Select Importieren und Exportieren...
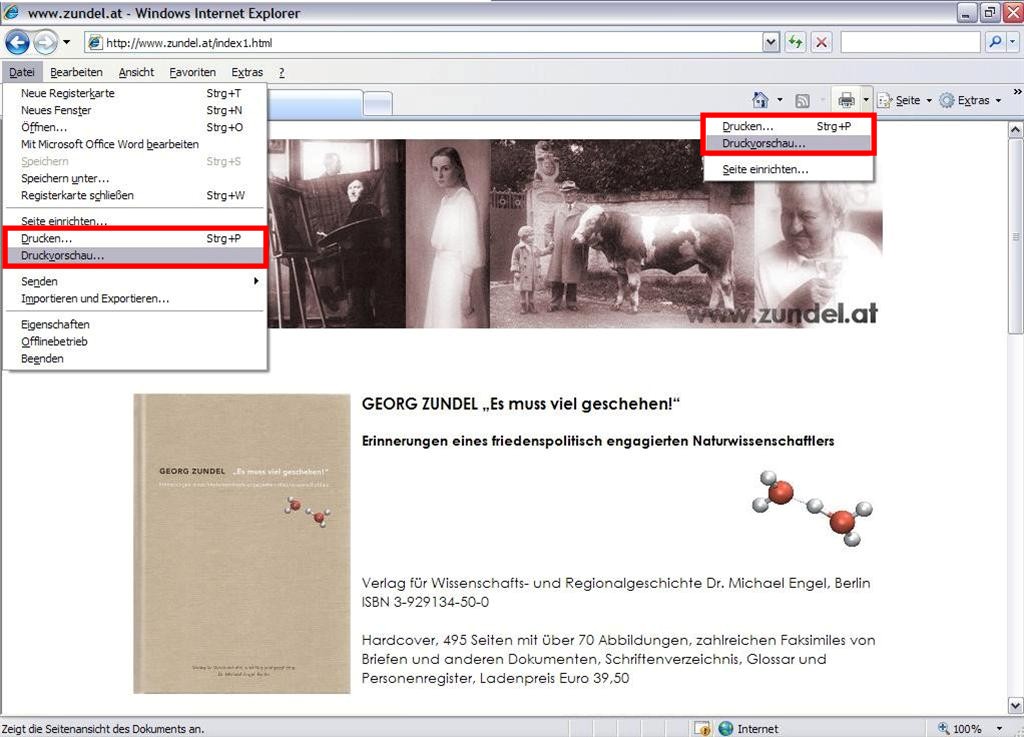 135,298
